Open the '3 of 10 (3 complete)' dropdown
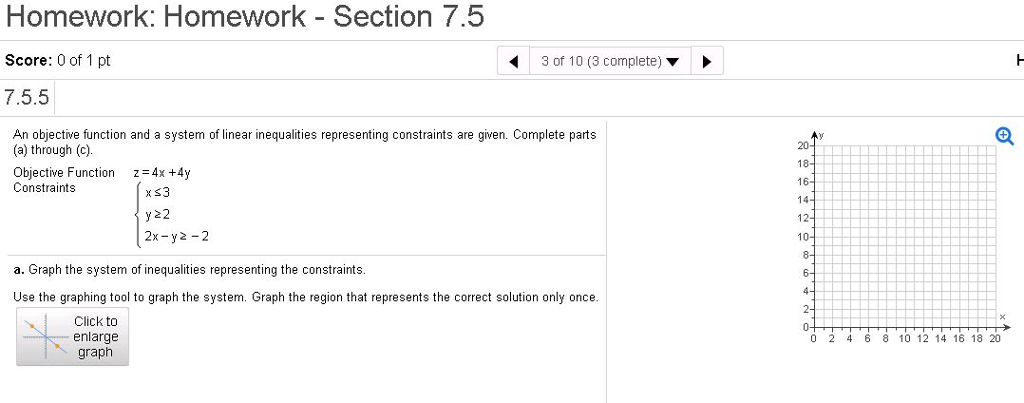 [x=609, y=61]
